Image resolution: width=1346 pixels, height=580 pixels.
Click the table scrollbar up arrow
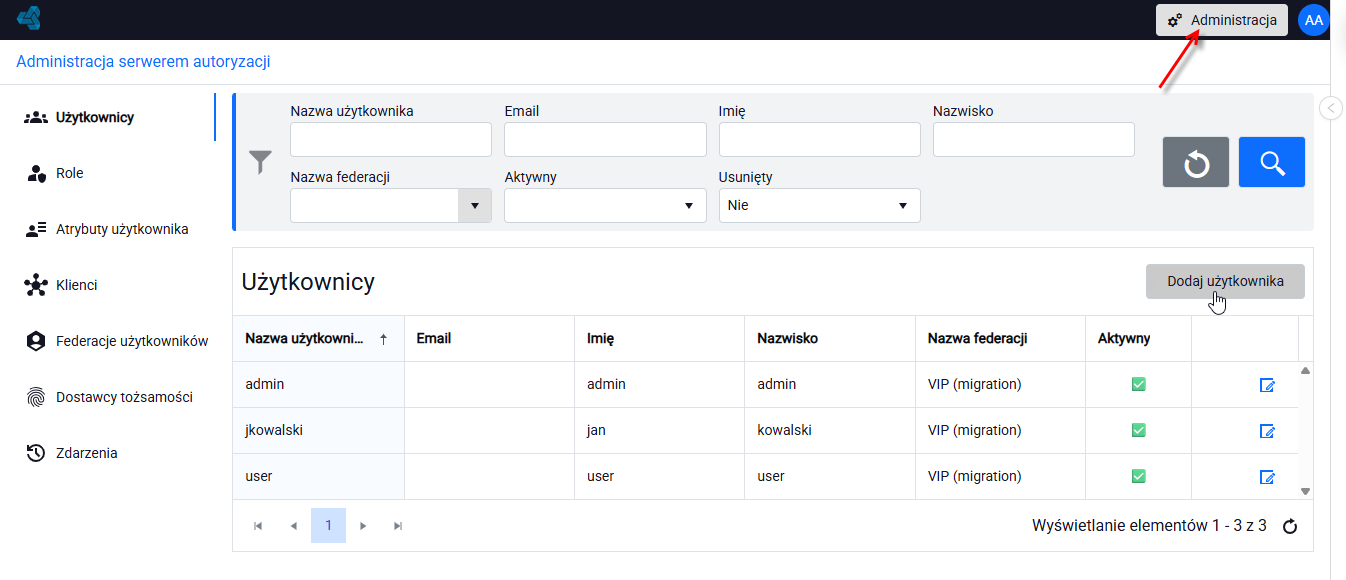tap(1305, 371)
